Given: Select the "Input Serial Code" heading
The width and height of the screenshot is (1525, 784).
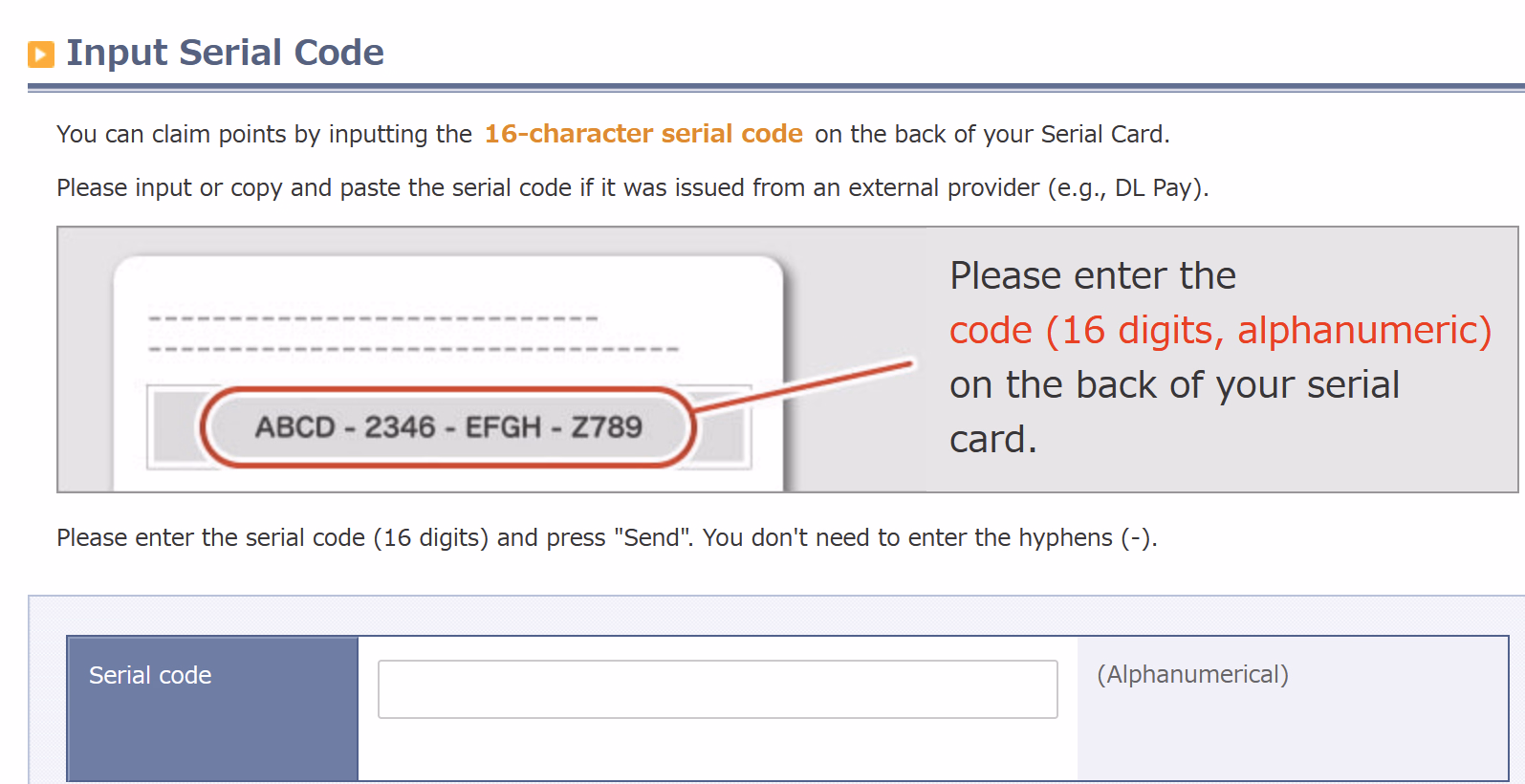Looking at the screenshot, I should point(225,53).
